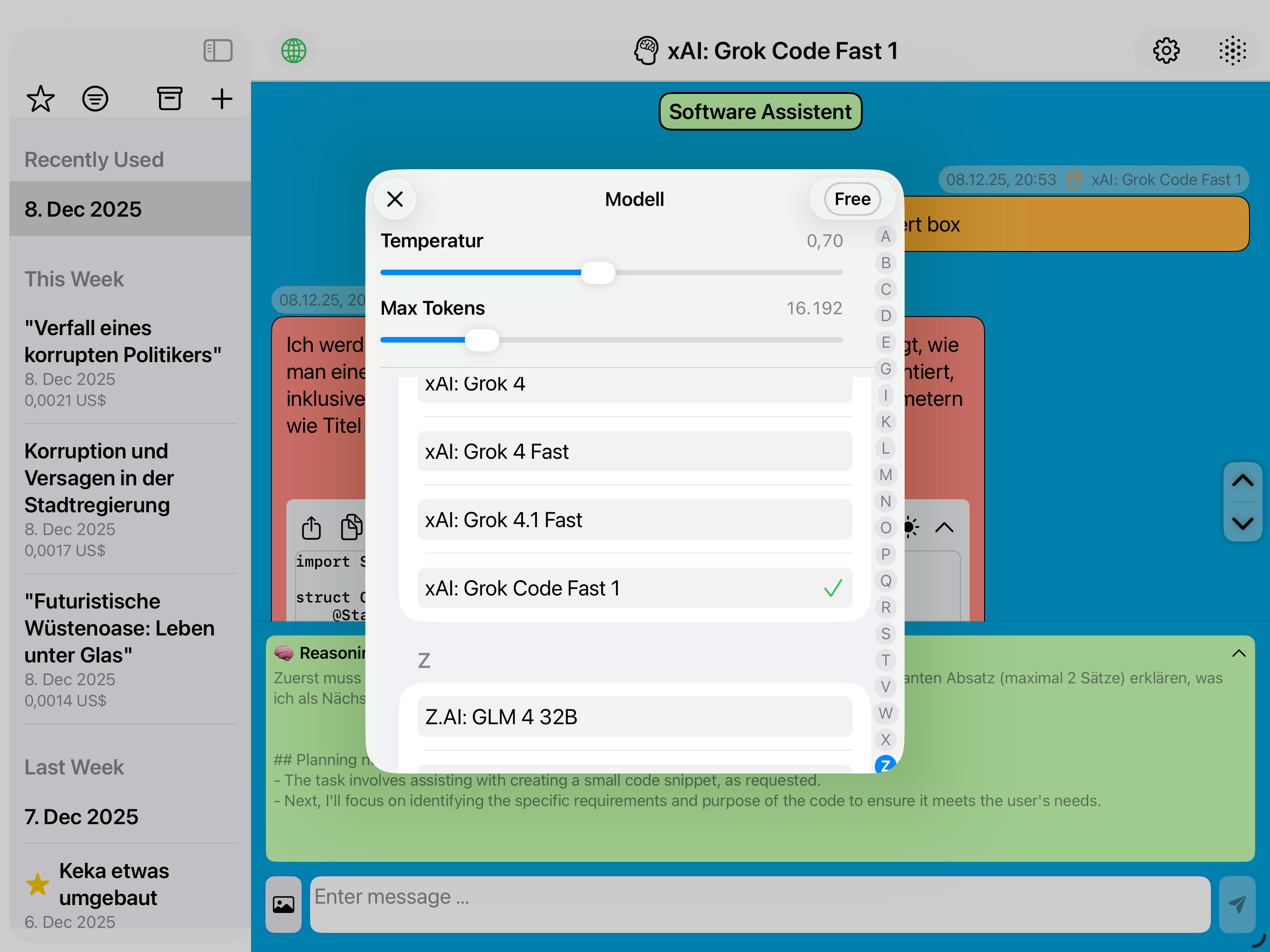This screenshot has width=1270, height=952.
Task: Jump to index letter Z
Action: 886,765
